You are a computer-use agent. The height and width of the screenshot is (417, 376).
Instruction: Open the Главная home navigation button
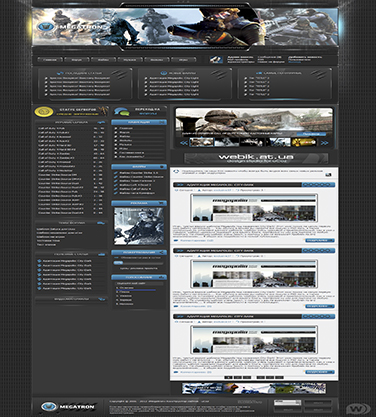(x=50, y=60)
